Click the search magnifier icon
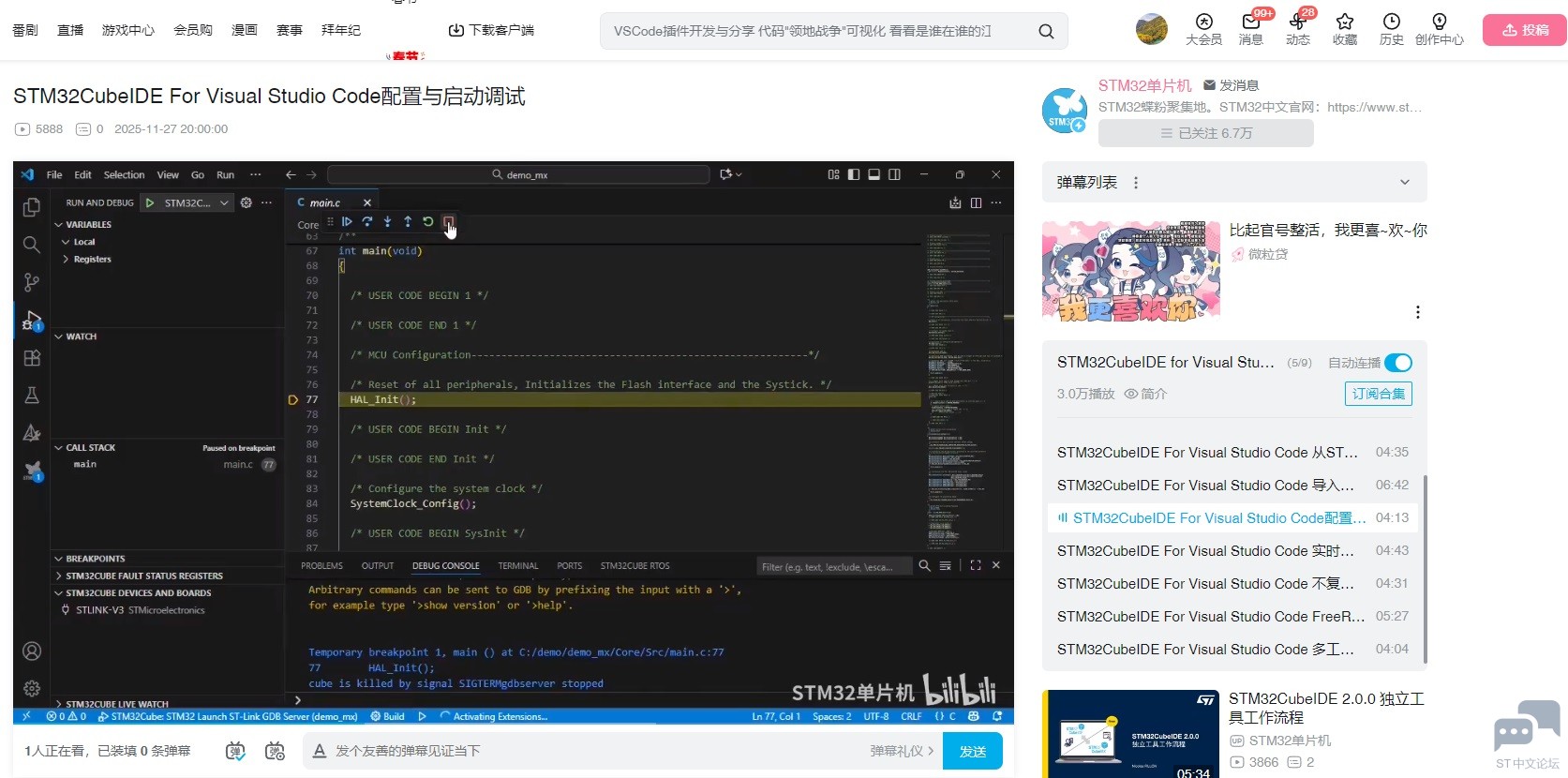This screenshot has height=778, width=1568. (1046, 32)
